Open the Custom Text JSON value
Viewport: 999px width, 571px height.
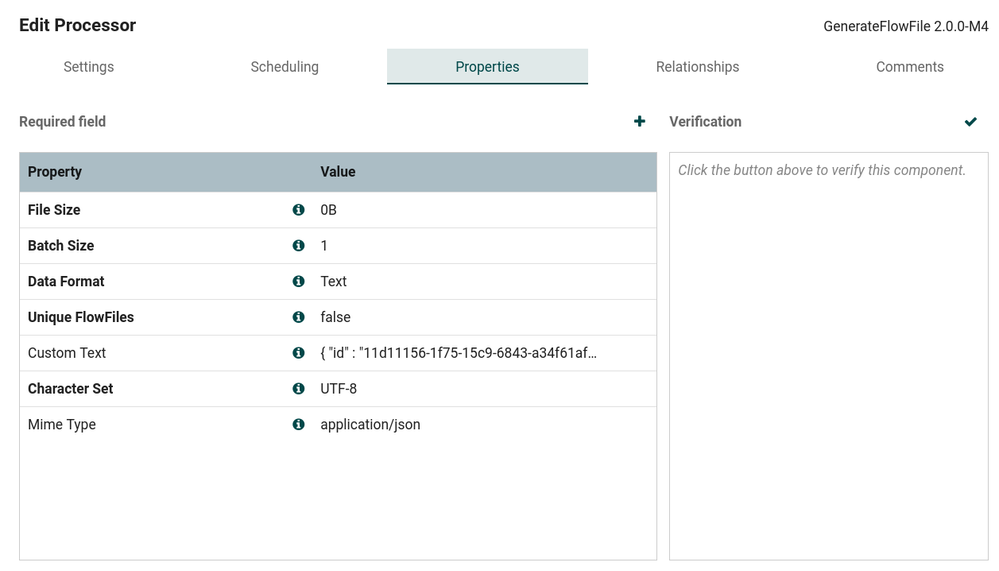pyautogui.click(x=458, y=353)
